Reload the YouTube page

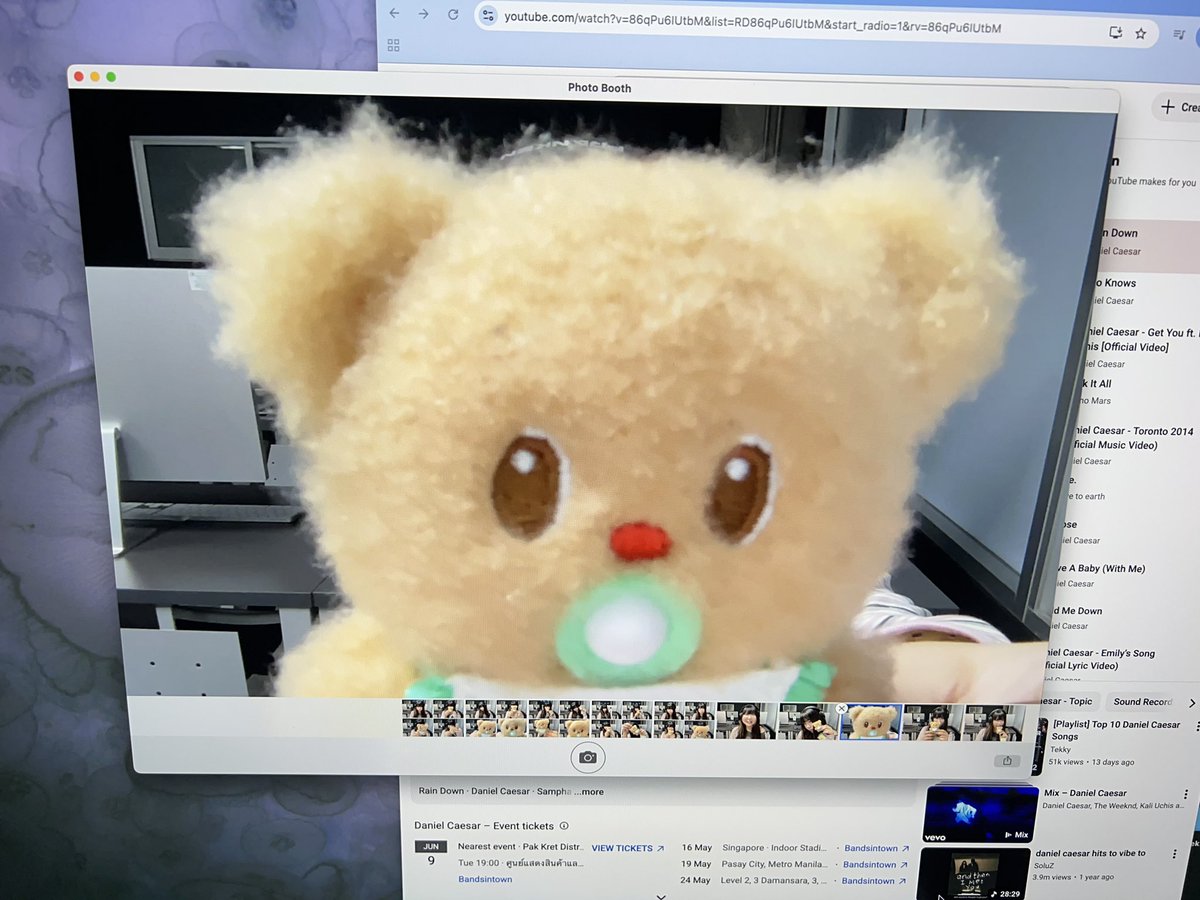(x=453, y=15)
